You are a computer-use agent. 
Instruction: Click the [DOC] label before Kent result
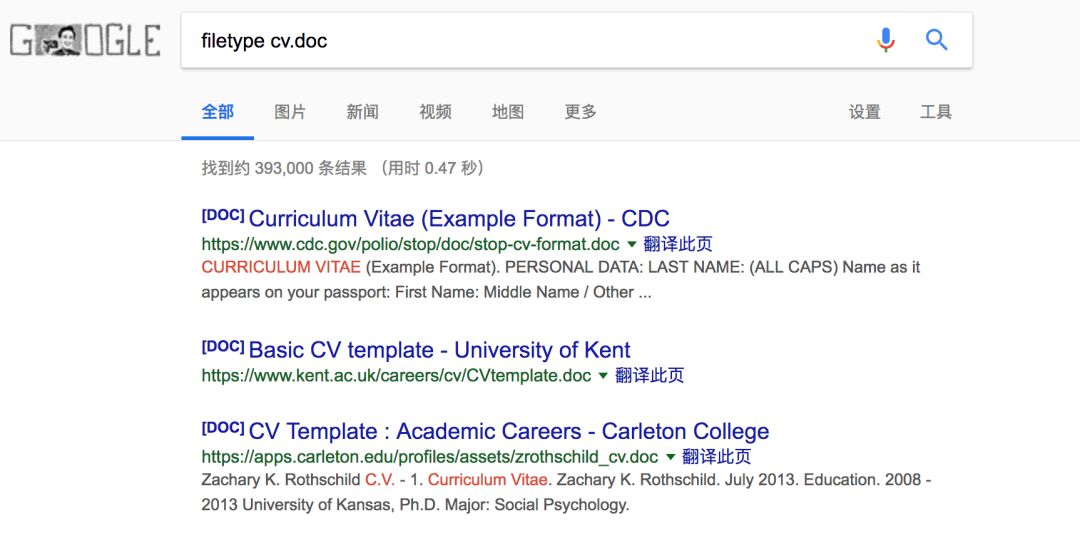pos(223,346)
